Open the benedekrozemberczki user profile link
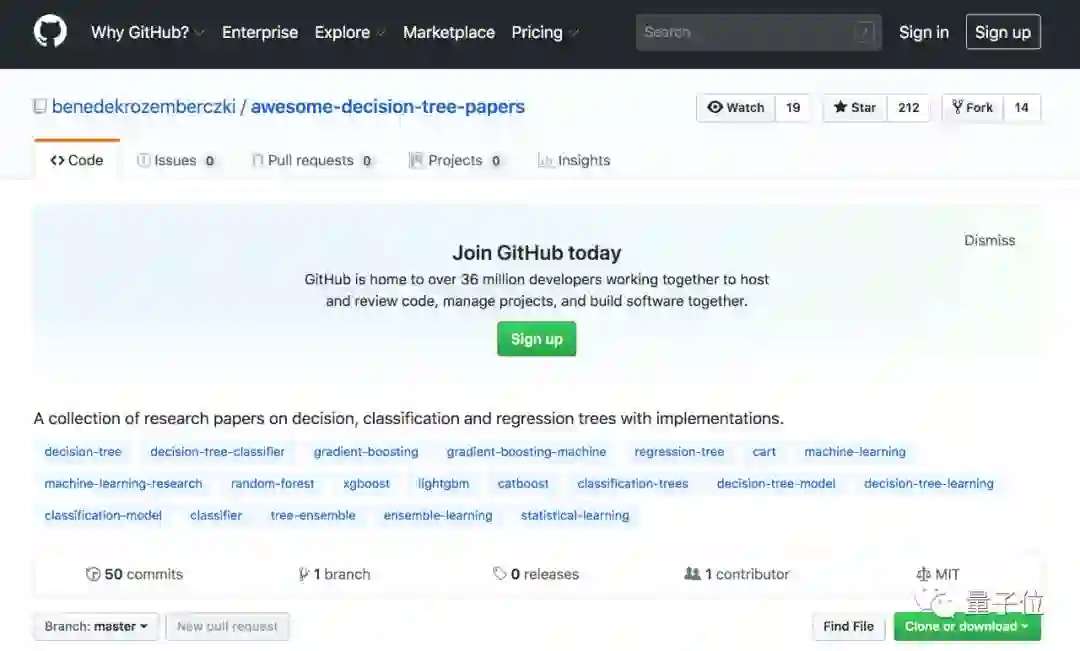The height and width of the screenshot is (651, 1080). (143, 107)
